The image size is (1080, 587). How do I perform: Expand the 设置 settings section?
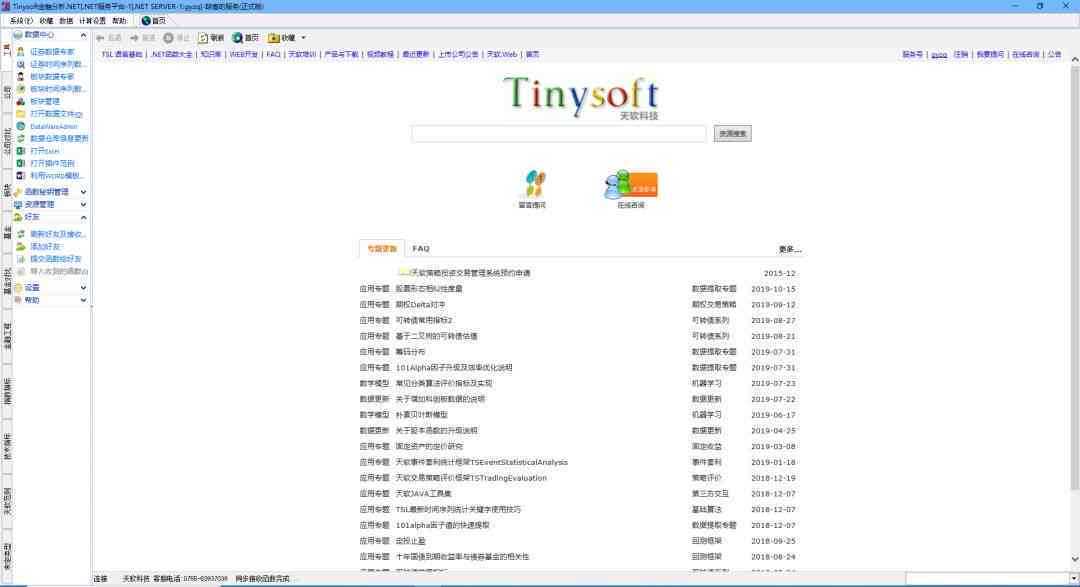(83, 288)
